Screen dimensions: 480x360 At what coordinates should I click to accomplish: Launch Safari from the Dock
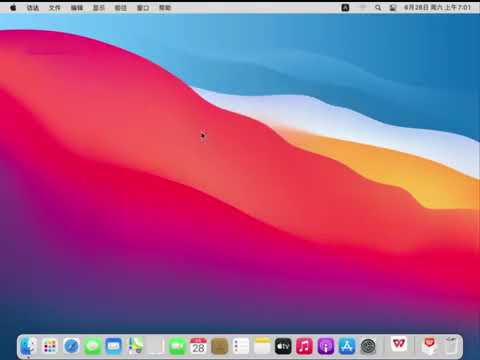tap(71, 346)
